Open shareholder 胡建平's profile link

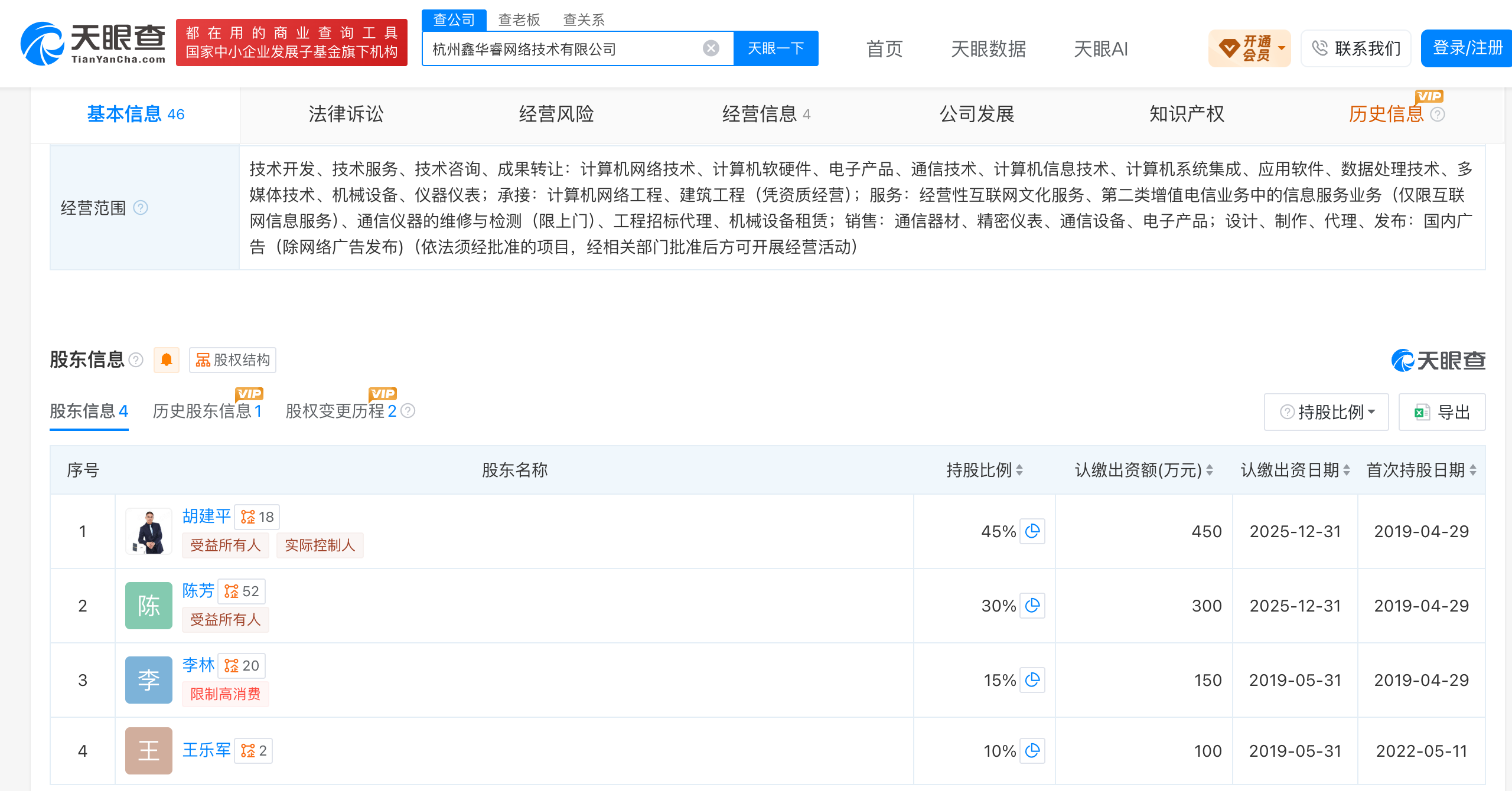coord(207,517)
